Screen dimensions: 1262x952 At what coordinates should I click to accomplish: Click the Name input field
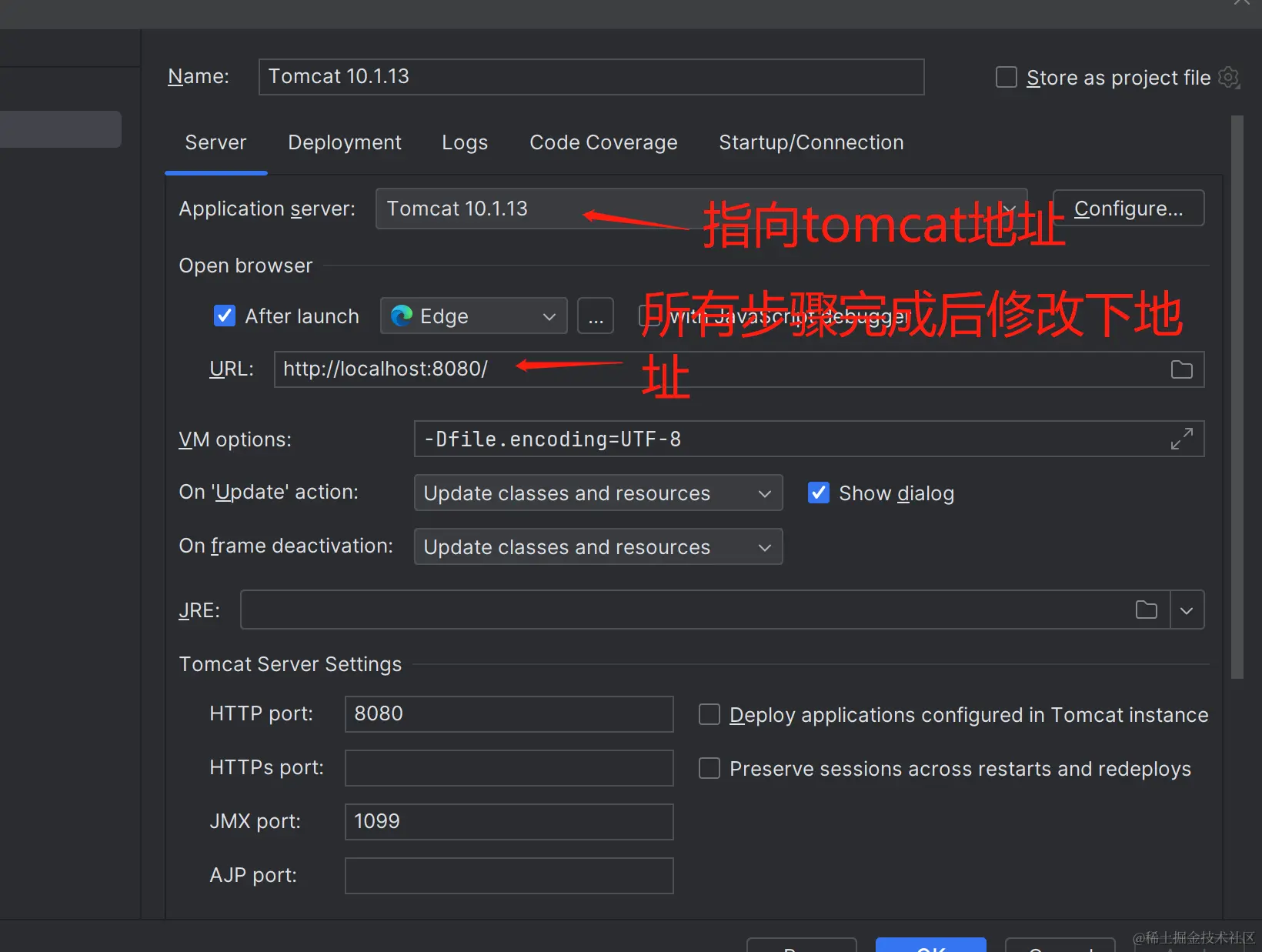pos(591,77)
